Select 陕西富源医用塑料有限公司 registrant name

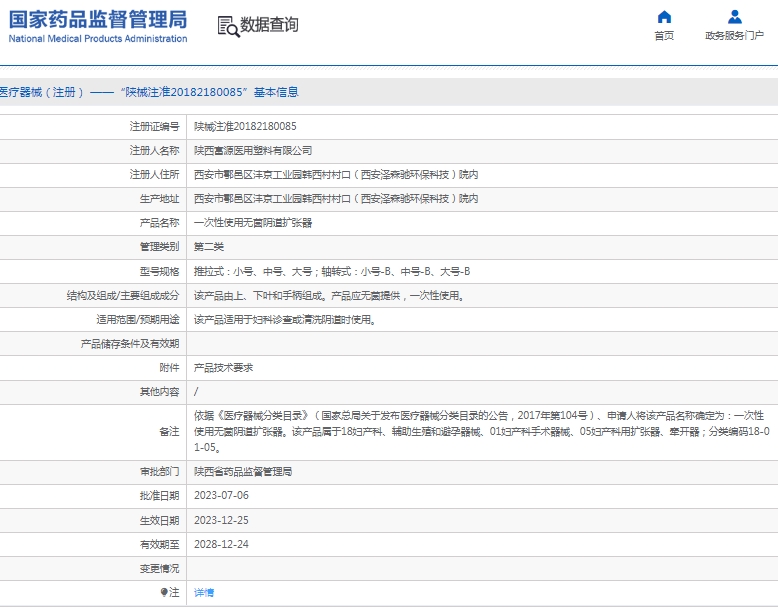(253, 150)
